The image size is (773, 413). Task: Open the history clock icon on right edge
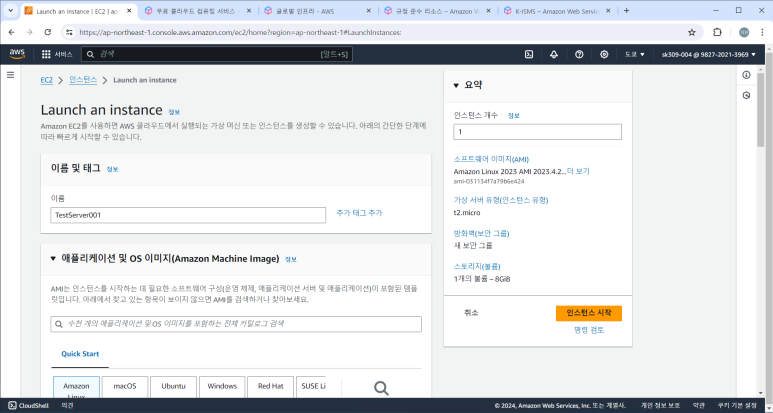click(x=746, y=95)
